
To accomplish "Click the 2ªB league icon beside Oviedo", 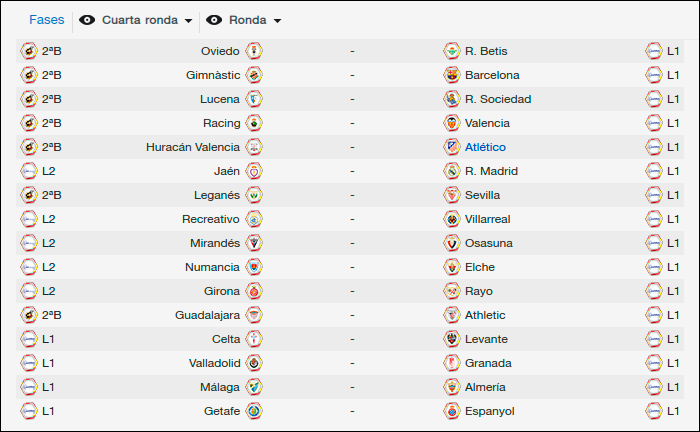I will click(x=29, y=51).
